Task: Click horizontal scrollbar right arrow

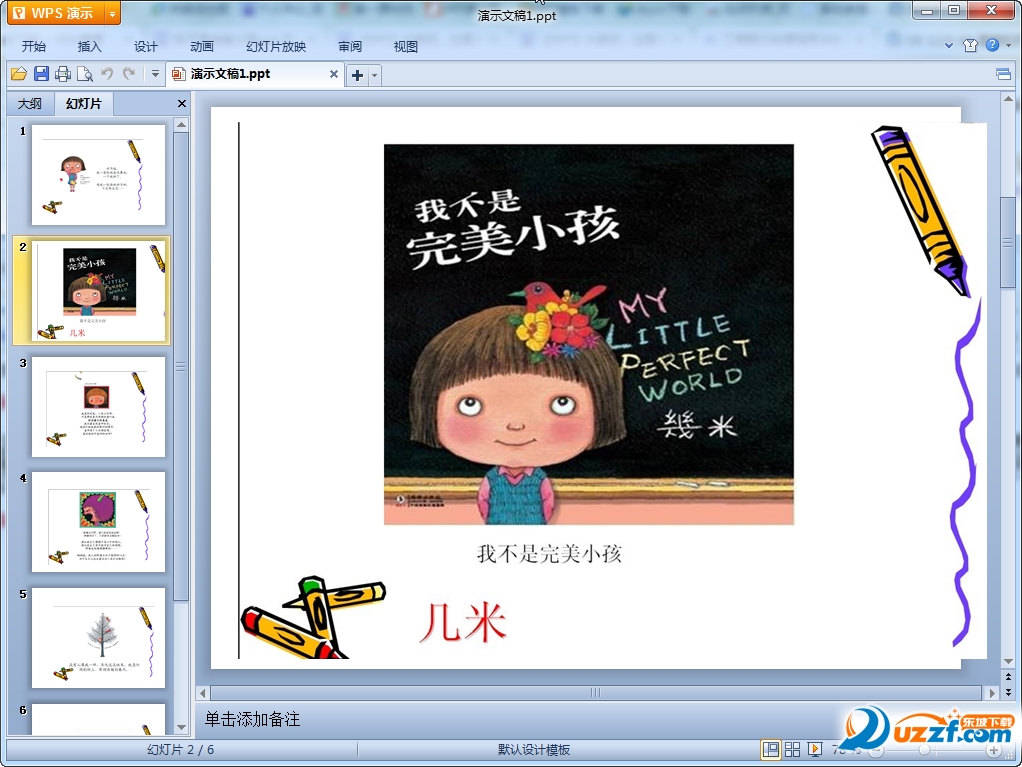Action: pos(992,693)
